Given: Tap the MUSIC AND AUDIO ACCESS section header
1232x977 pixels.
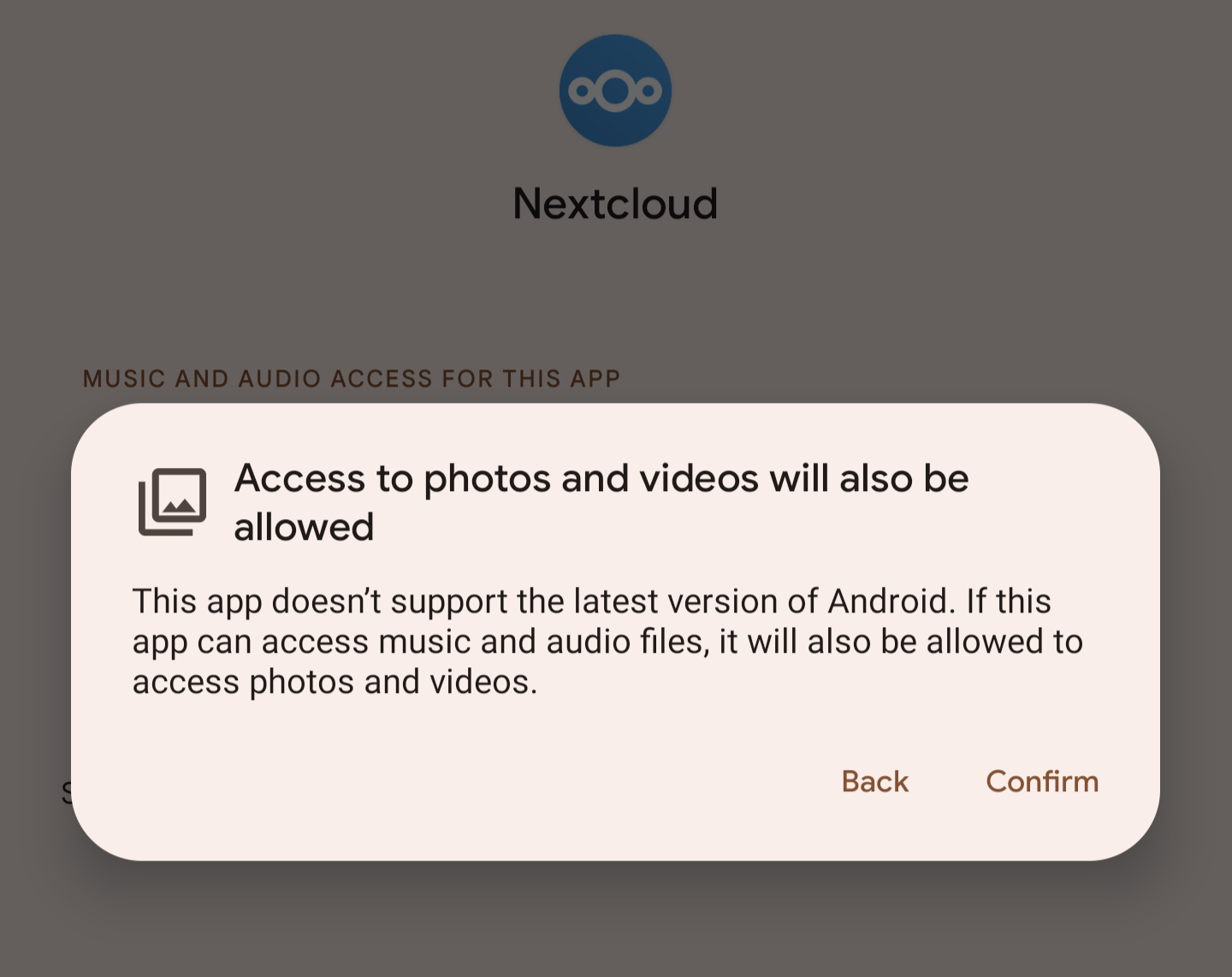Looking at the screenshot, I should [352, 378].
